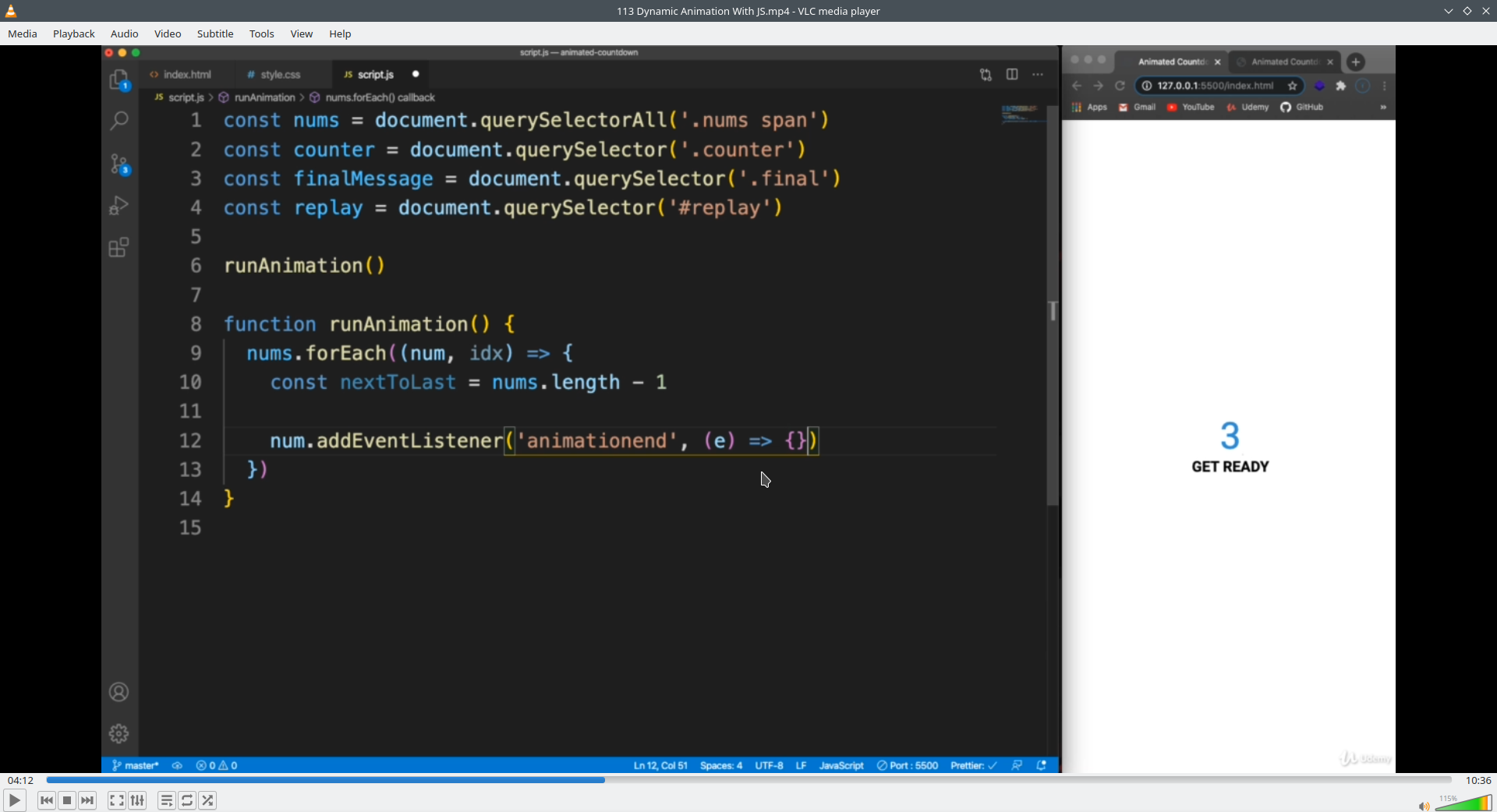The height and width of the screenshot is (812, 1497).
Task: Adjust the volume slider
Action: [1463, 803]
